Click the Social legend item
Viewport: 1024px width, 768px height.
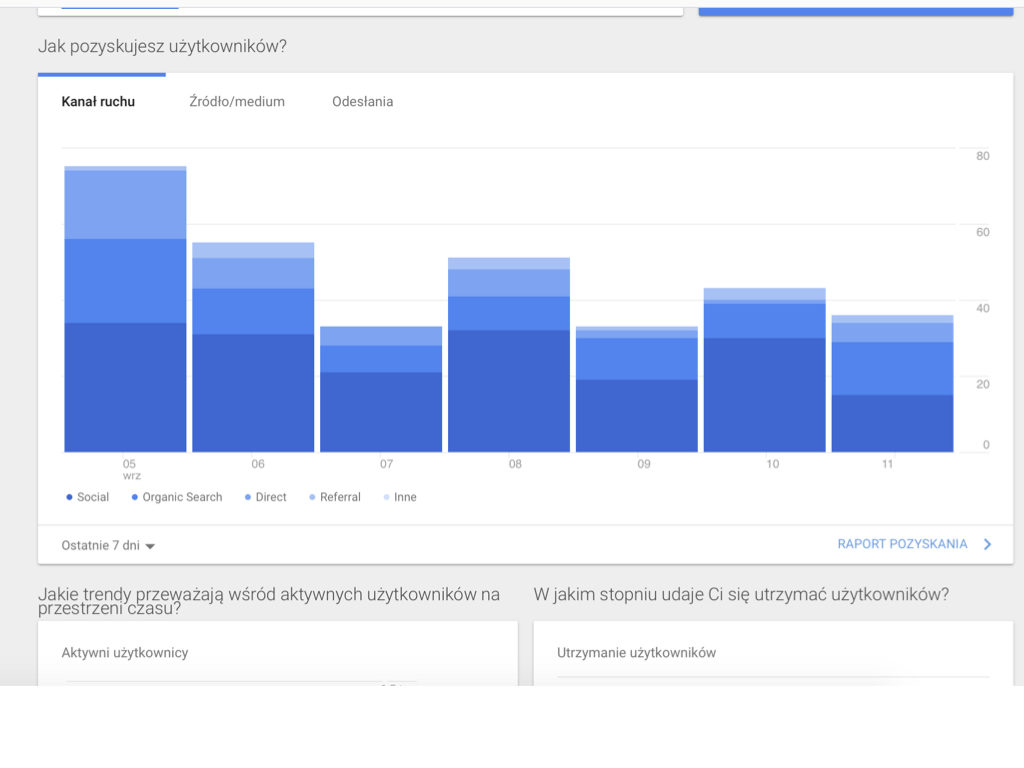point(88,497)
